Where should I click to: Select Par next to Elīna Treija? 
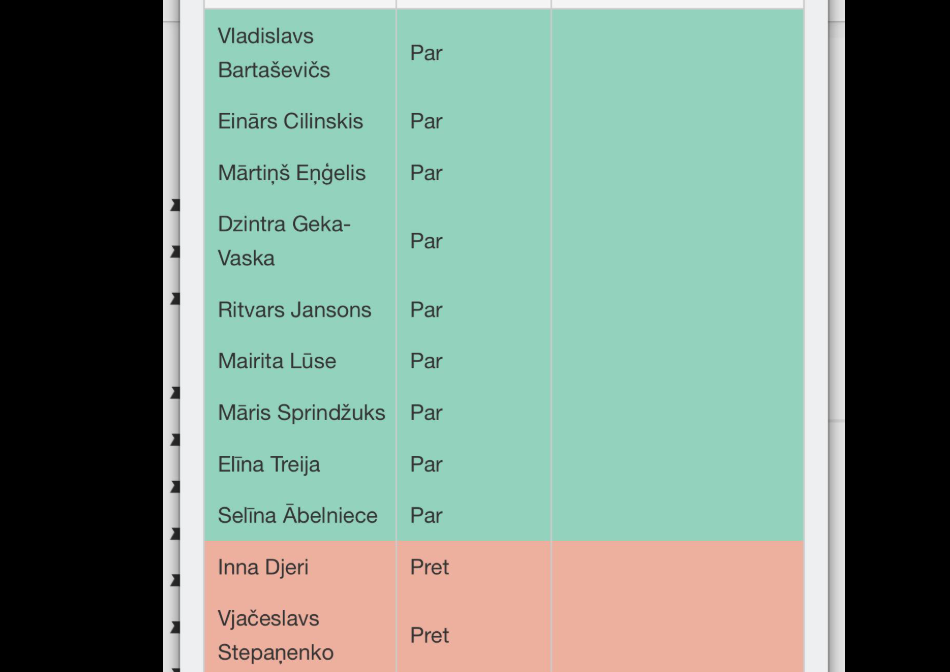(426, 464)
